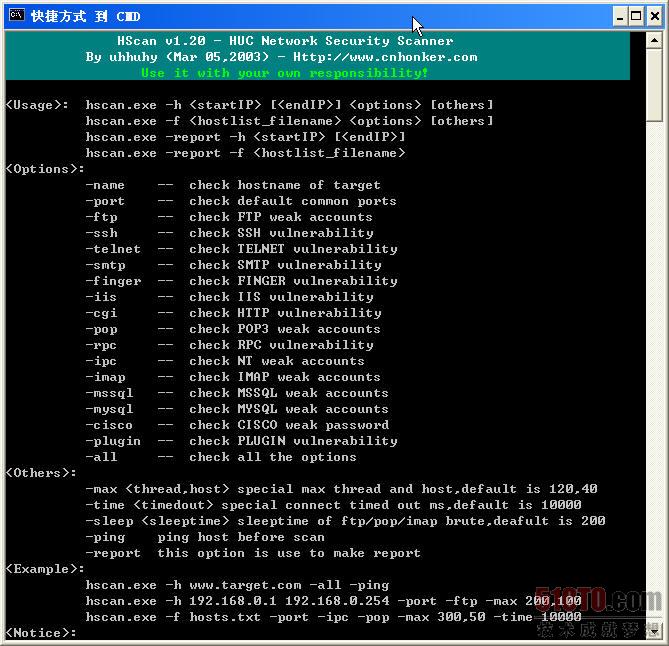
Task: Click the scrollbar down arrow
Action: pyautogui.click(x=654, y=631)
